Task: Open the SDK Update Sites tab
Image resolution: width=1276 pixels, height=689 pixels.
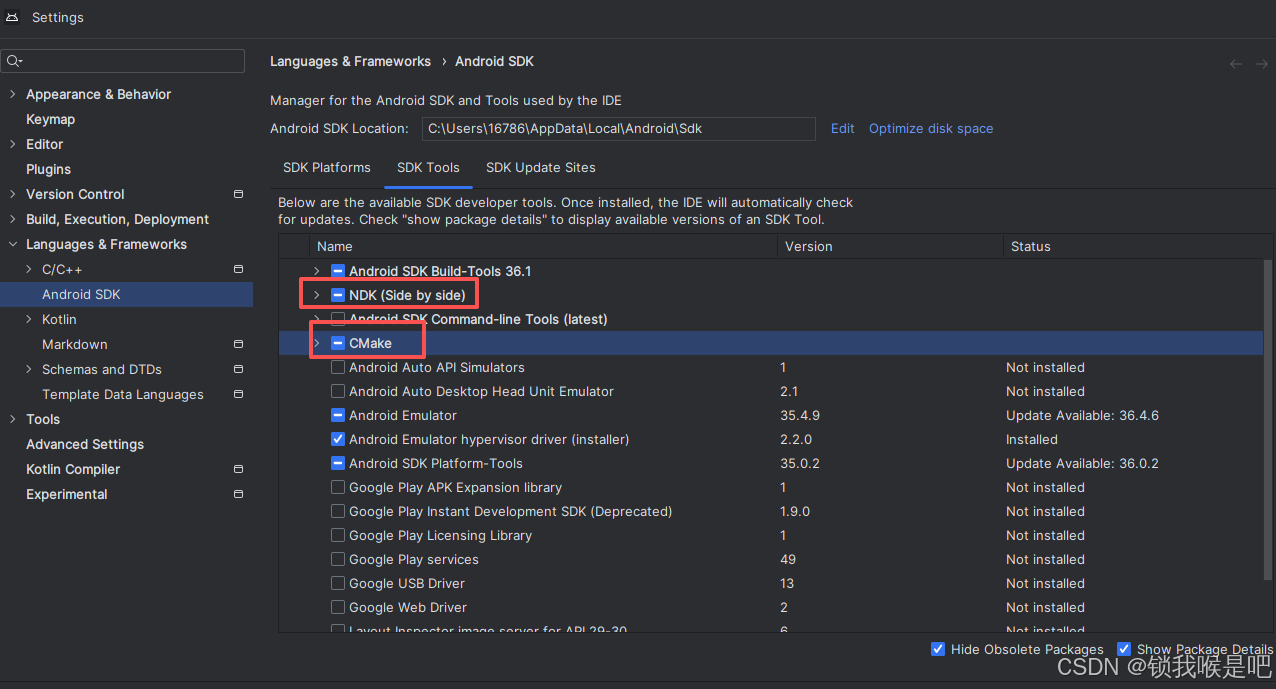Action: (541, 167)
